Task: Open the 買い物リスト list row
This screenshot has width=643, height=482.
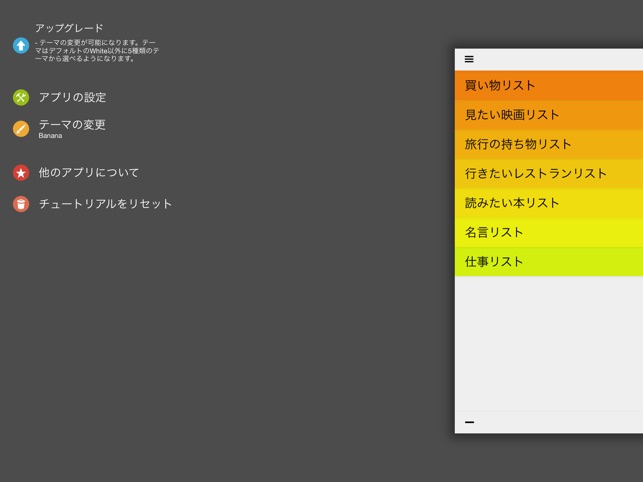Action: 549,85
